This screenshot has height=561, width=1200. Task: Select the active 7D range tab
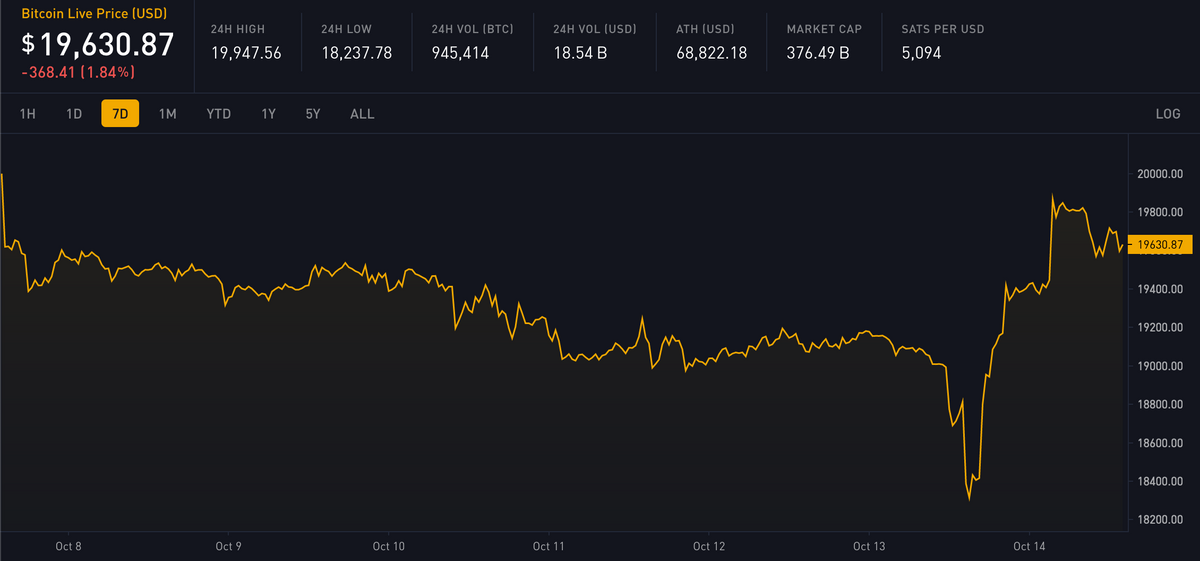pyautogui.click(x=120, y=114)
